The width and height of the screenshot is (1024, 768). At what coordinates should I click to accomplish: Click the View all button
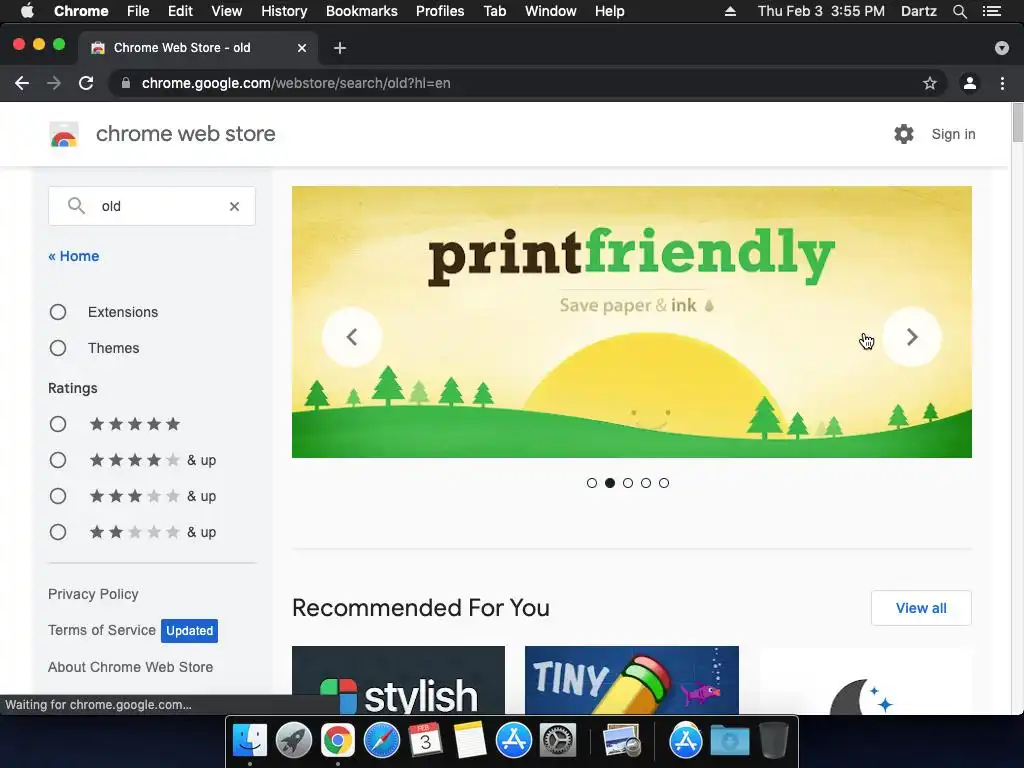coord(921,608)
